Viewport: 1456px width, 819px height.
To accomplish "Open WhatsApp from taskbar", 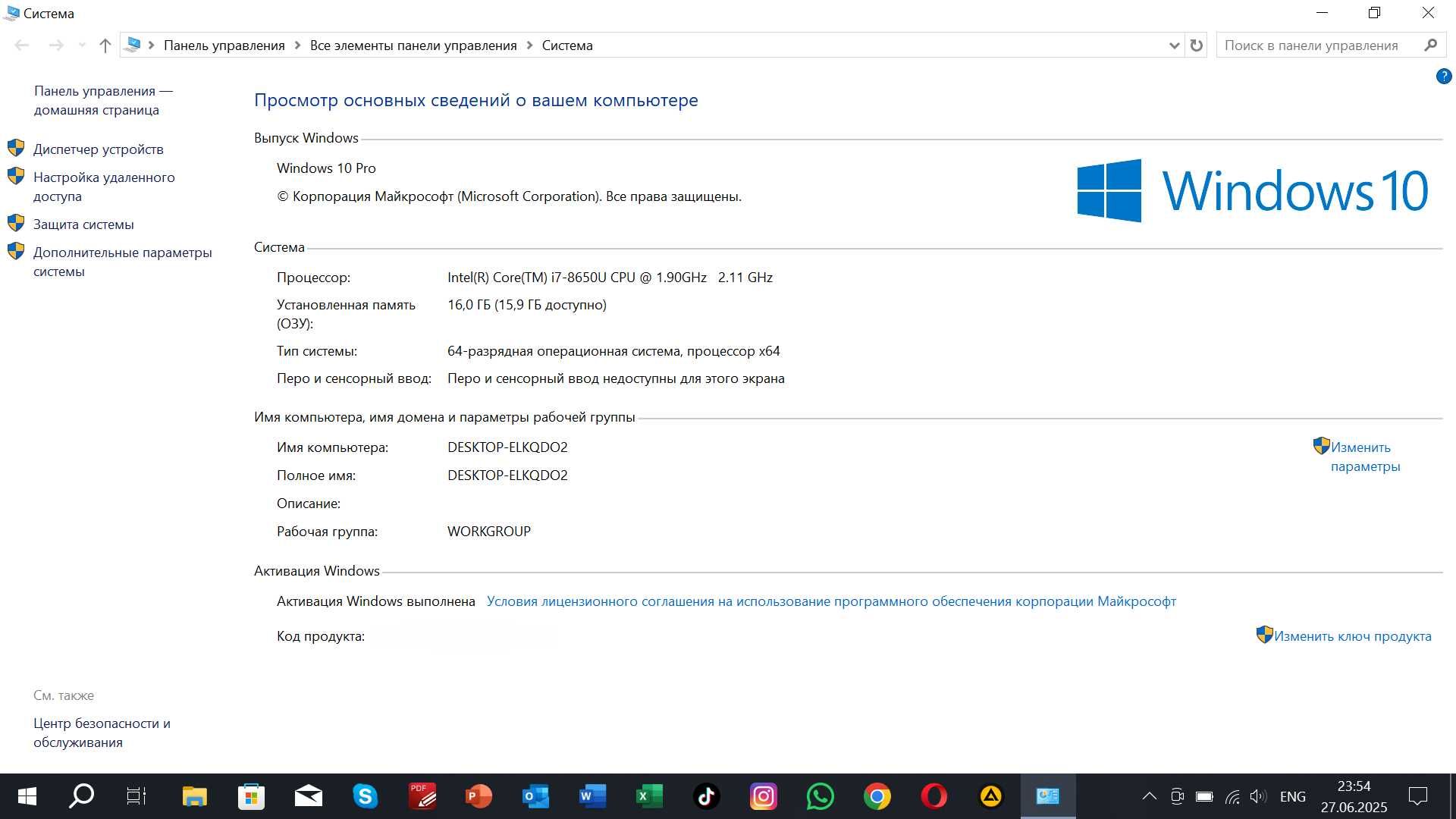I will click(x=820, y=796).
